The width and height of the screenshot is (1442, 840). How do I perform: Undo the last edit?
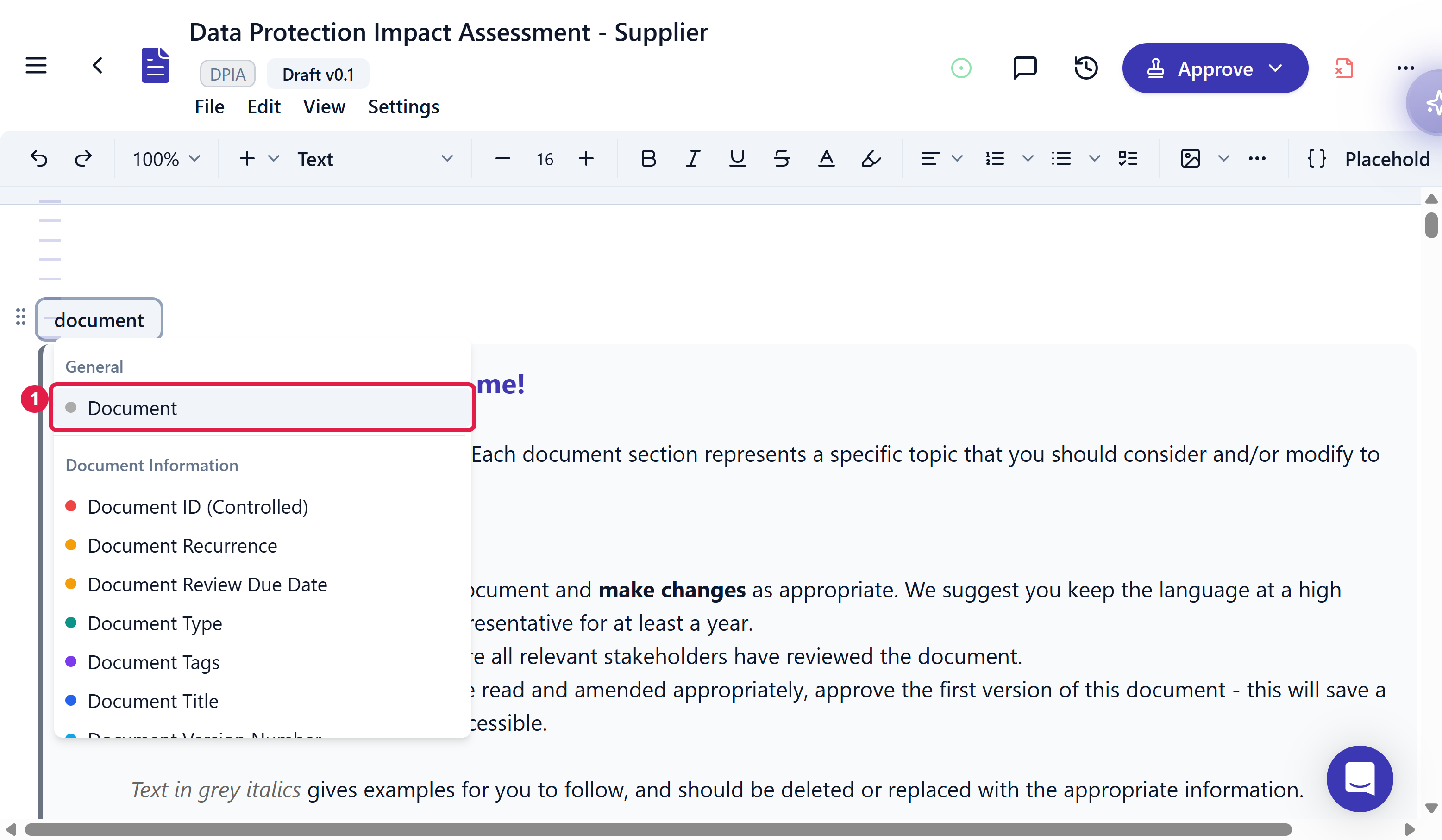pos(38,158)
